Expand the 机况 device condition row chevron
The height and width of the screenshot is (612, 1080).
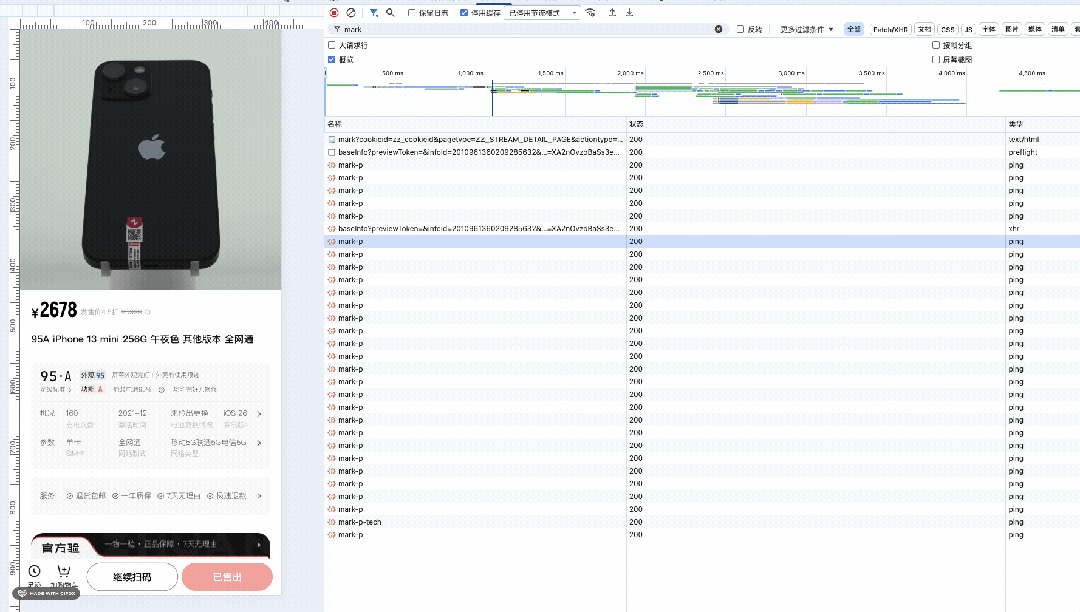click(260, 414)
